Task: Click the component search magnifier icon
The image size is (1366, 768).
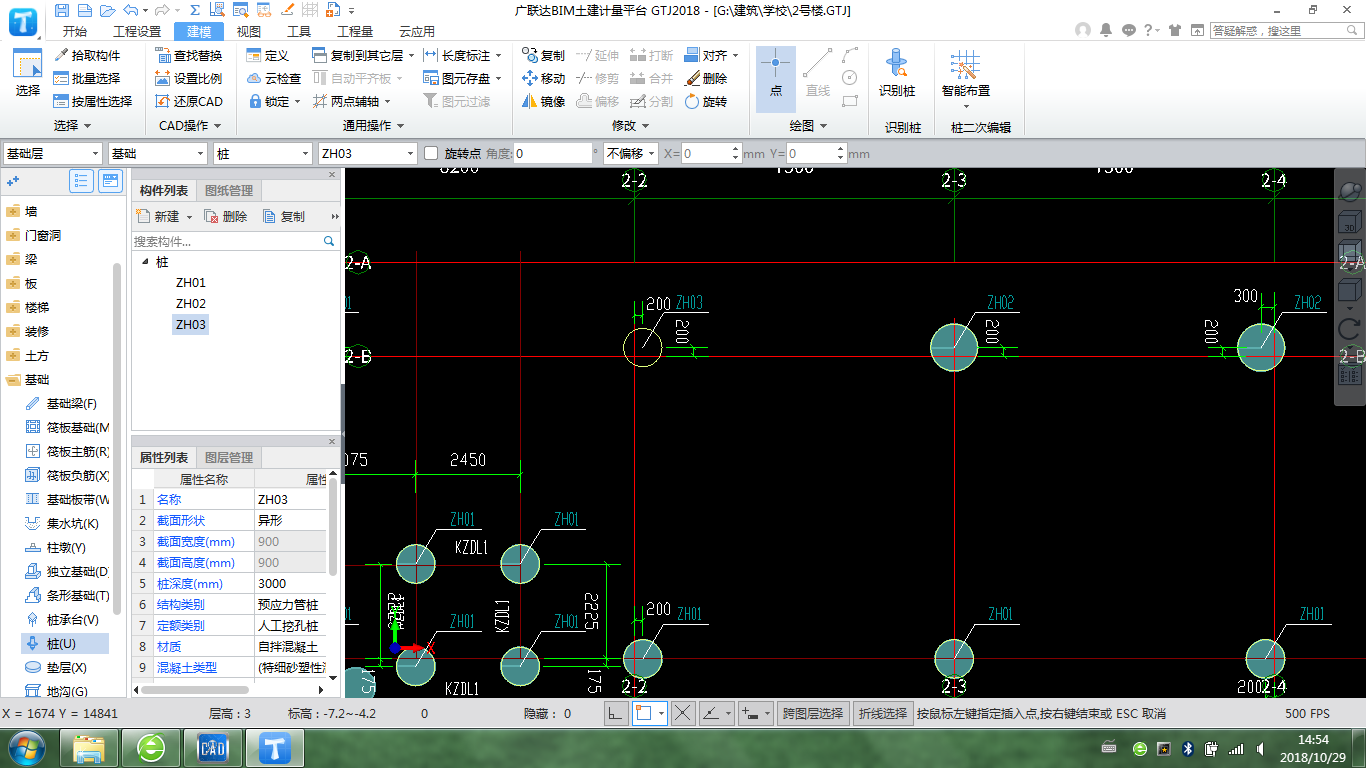Action: (329, 241)
